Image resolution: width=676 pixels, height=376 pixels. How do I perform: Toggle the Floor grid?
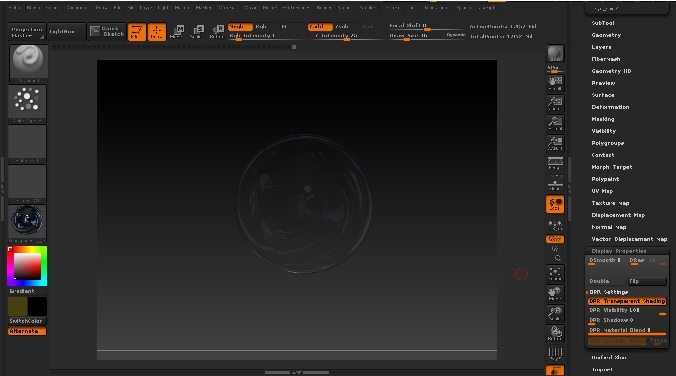pyautogui.click(x=555, y=184)
